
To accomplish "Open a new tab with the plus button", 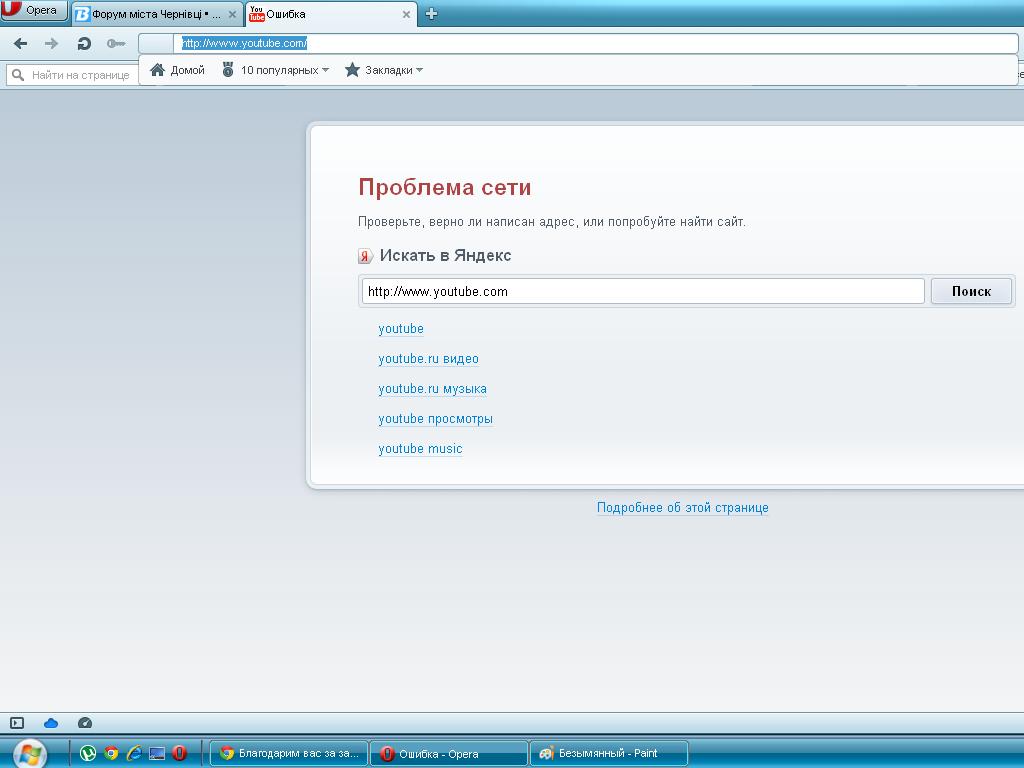I will tap(432, 14).
